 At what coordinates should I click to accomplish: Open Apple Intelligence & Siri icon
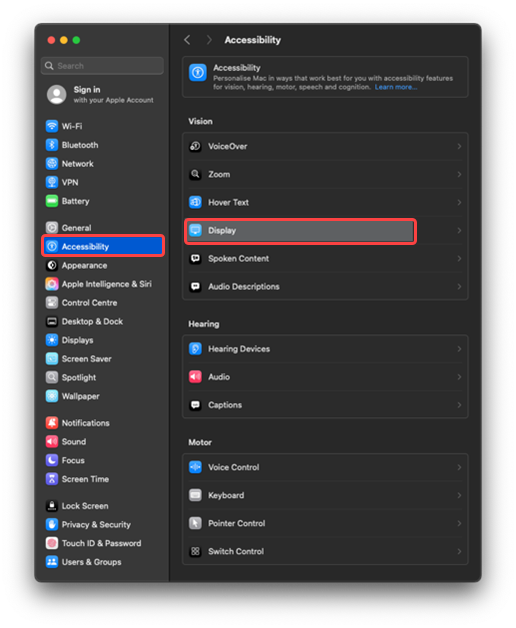click(52, 284)
